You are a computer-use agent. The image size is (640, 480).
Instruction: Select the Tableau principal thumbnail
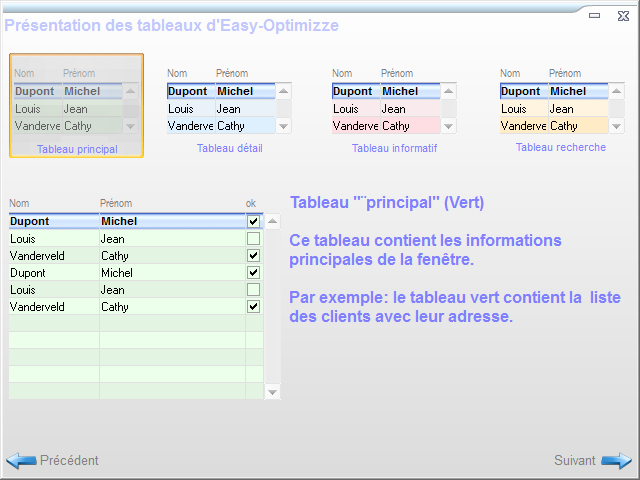click(76, 106)
